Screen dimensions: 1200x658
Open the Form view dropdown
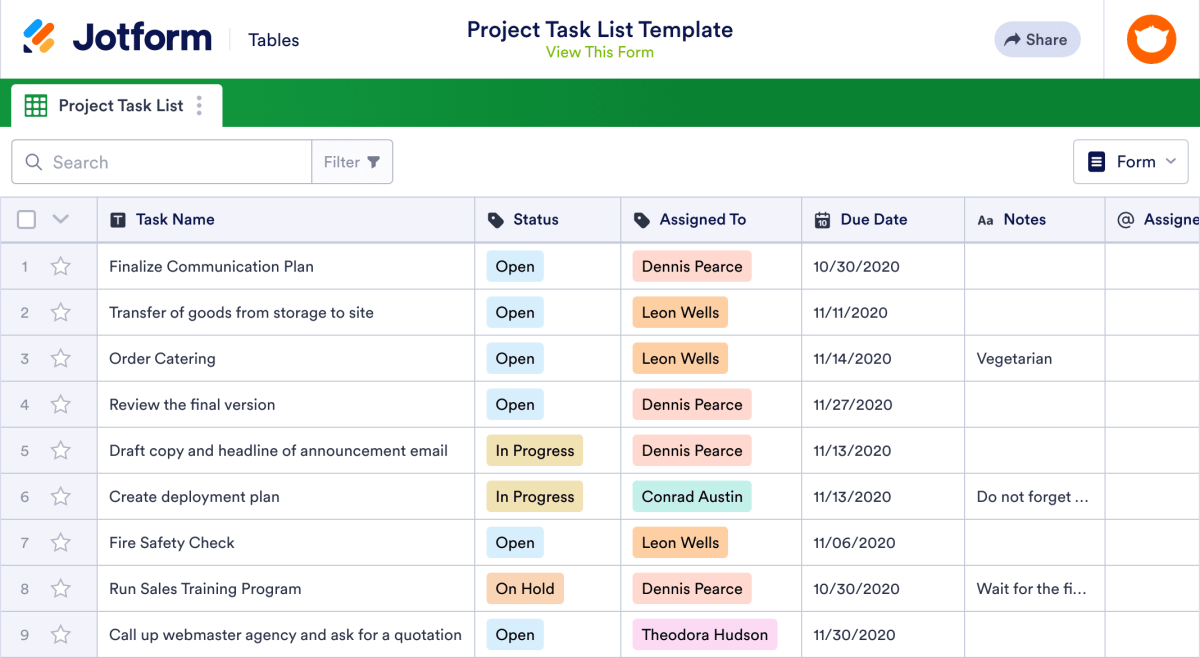pos(1130,161)
